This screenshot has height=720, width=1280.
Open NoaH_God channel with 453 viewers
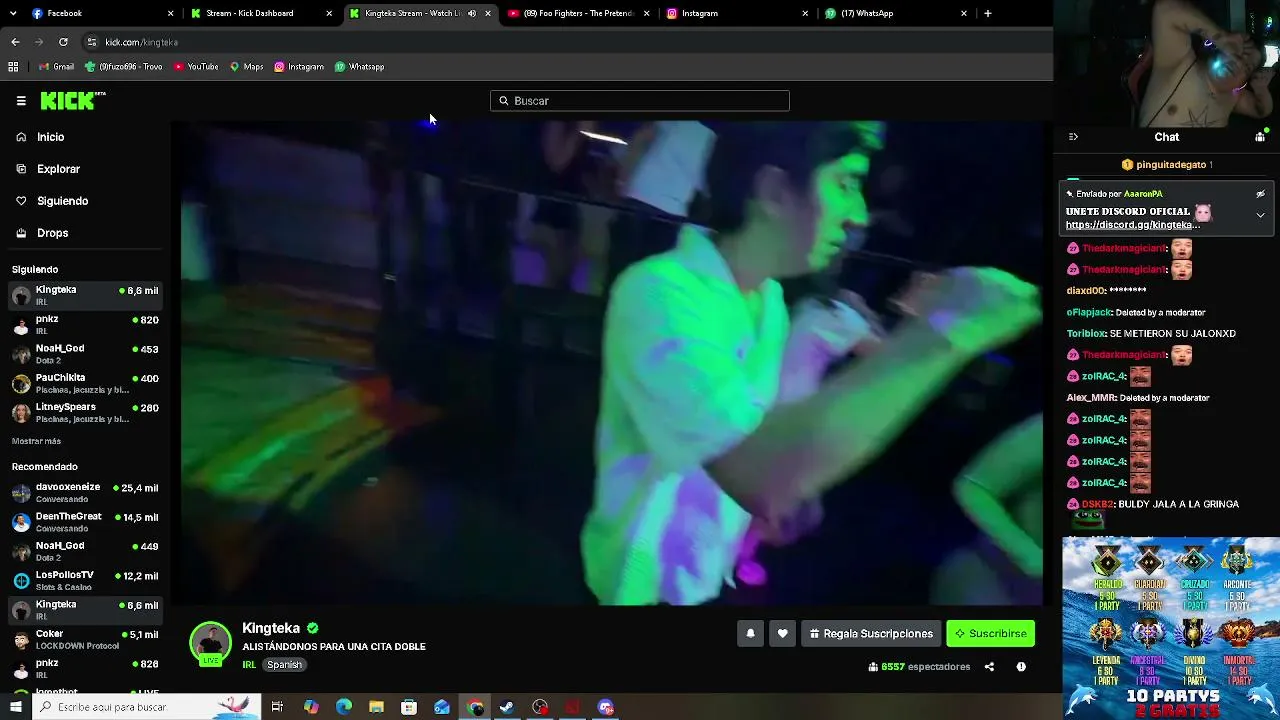pyautogui.click(x=84, y=353)
